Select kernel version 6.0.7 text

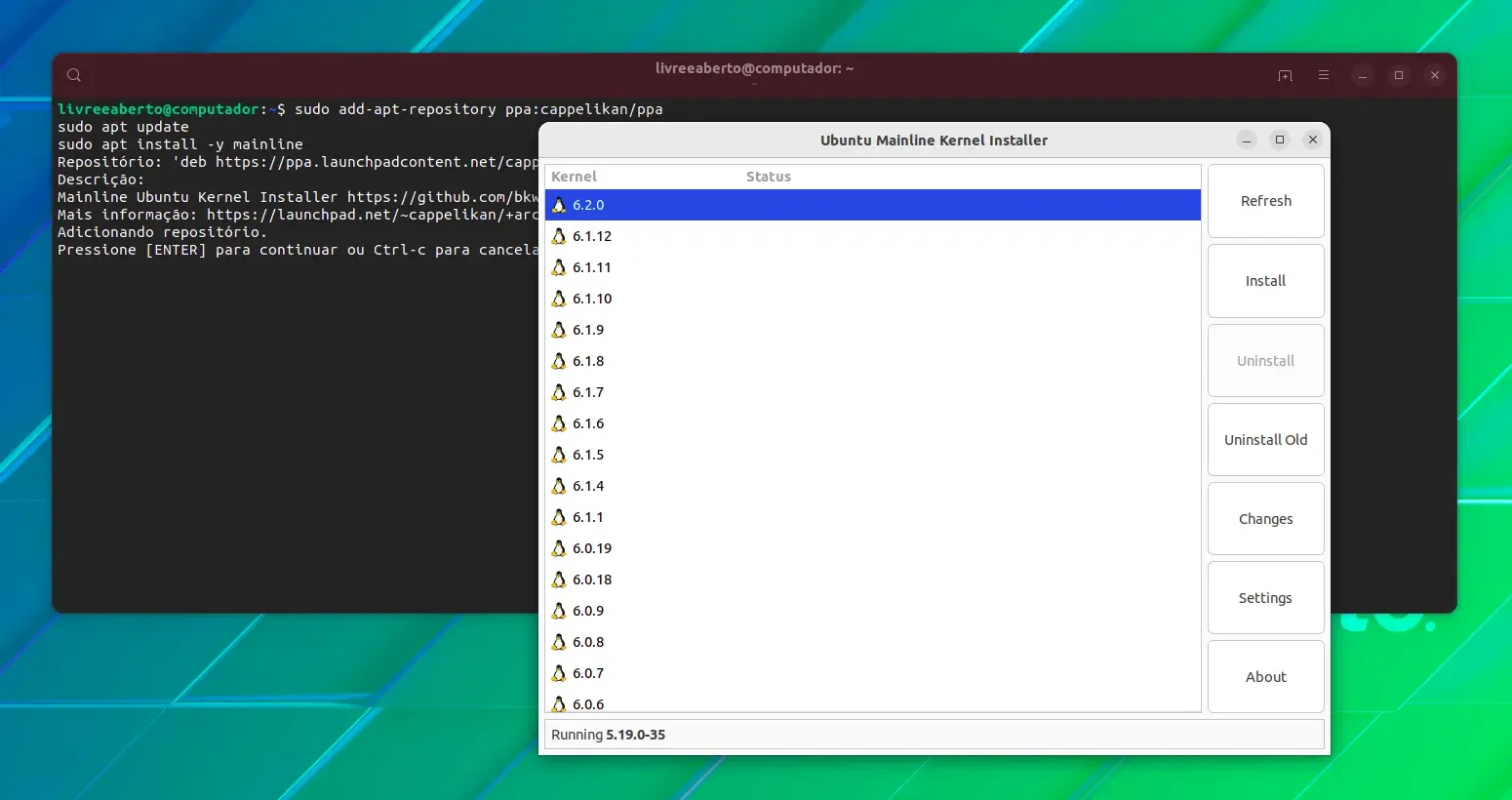tap(588, 673)
